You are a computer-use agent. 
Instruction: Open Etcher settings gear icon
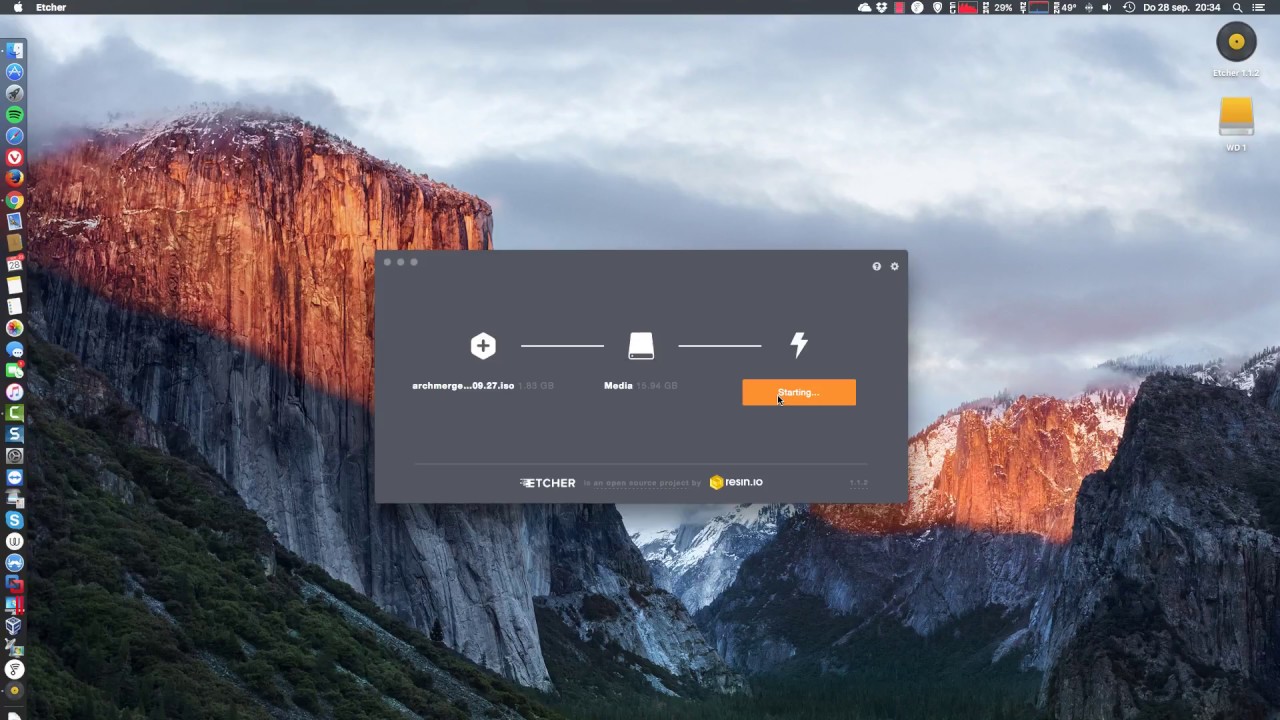[895, 266]
